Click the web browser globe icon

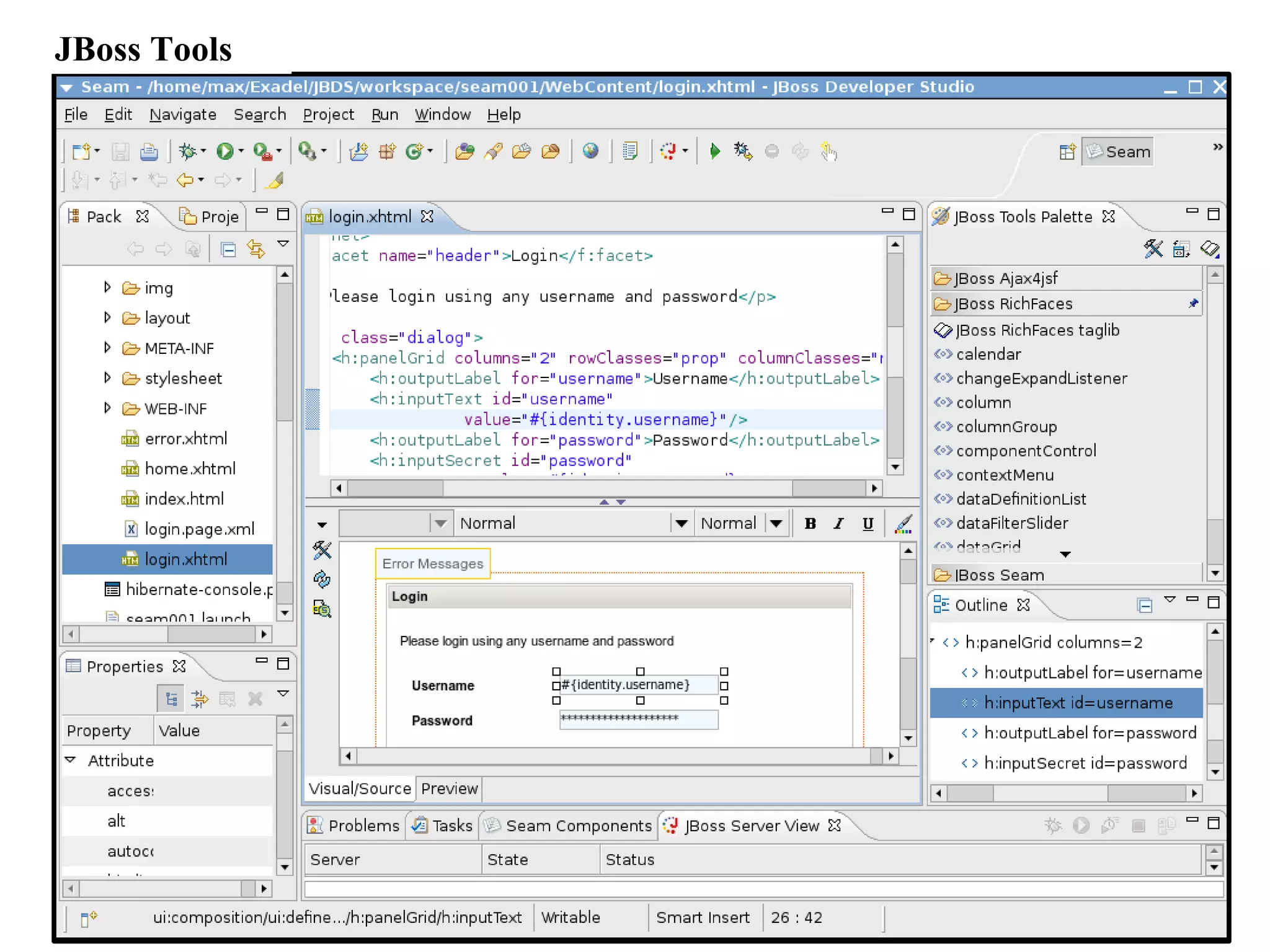click(590, 151)
